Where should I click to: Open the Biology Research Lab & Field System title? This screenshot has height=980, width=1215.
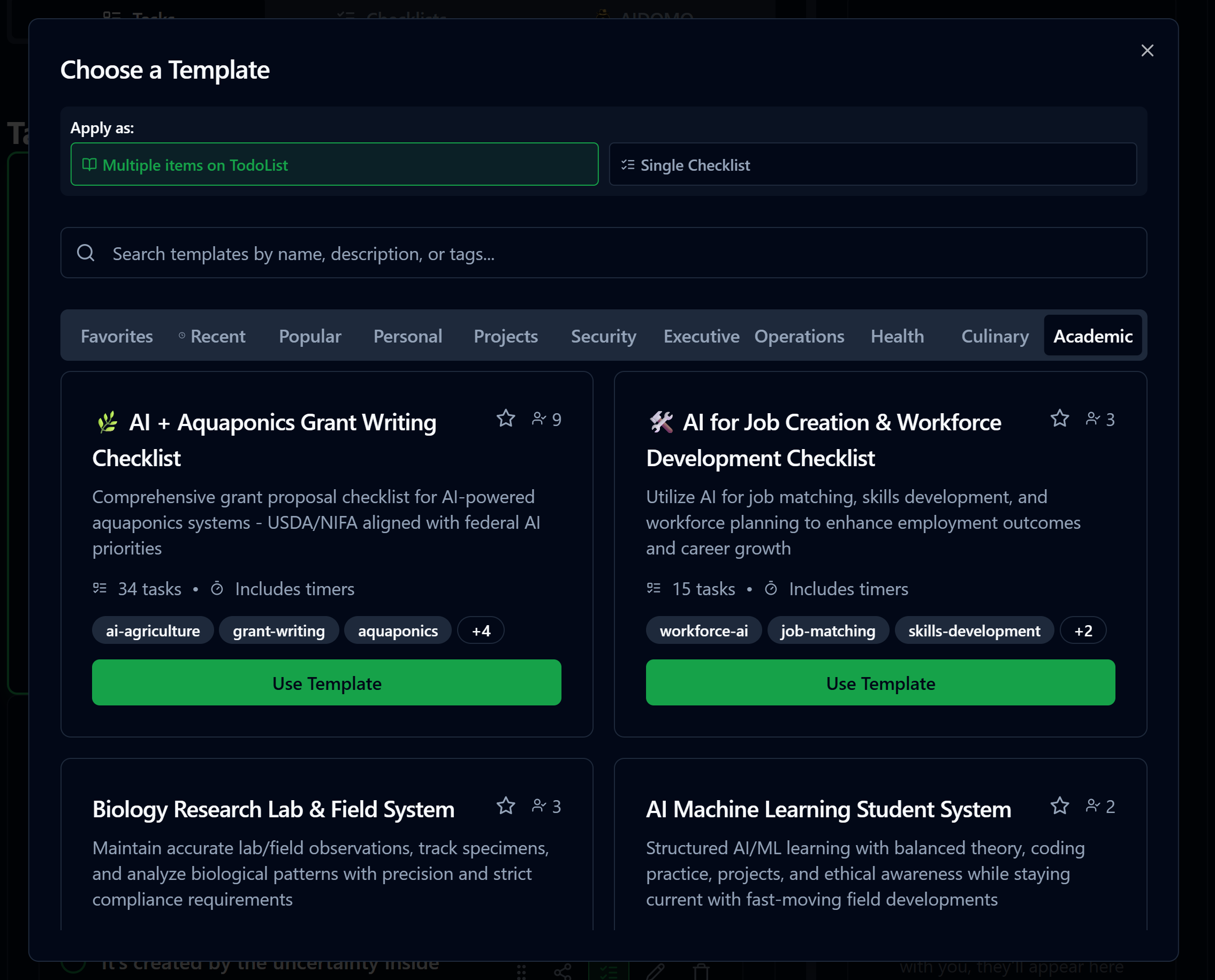pyautogui.click(x=274, y=809)
